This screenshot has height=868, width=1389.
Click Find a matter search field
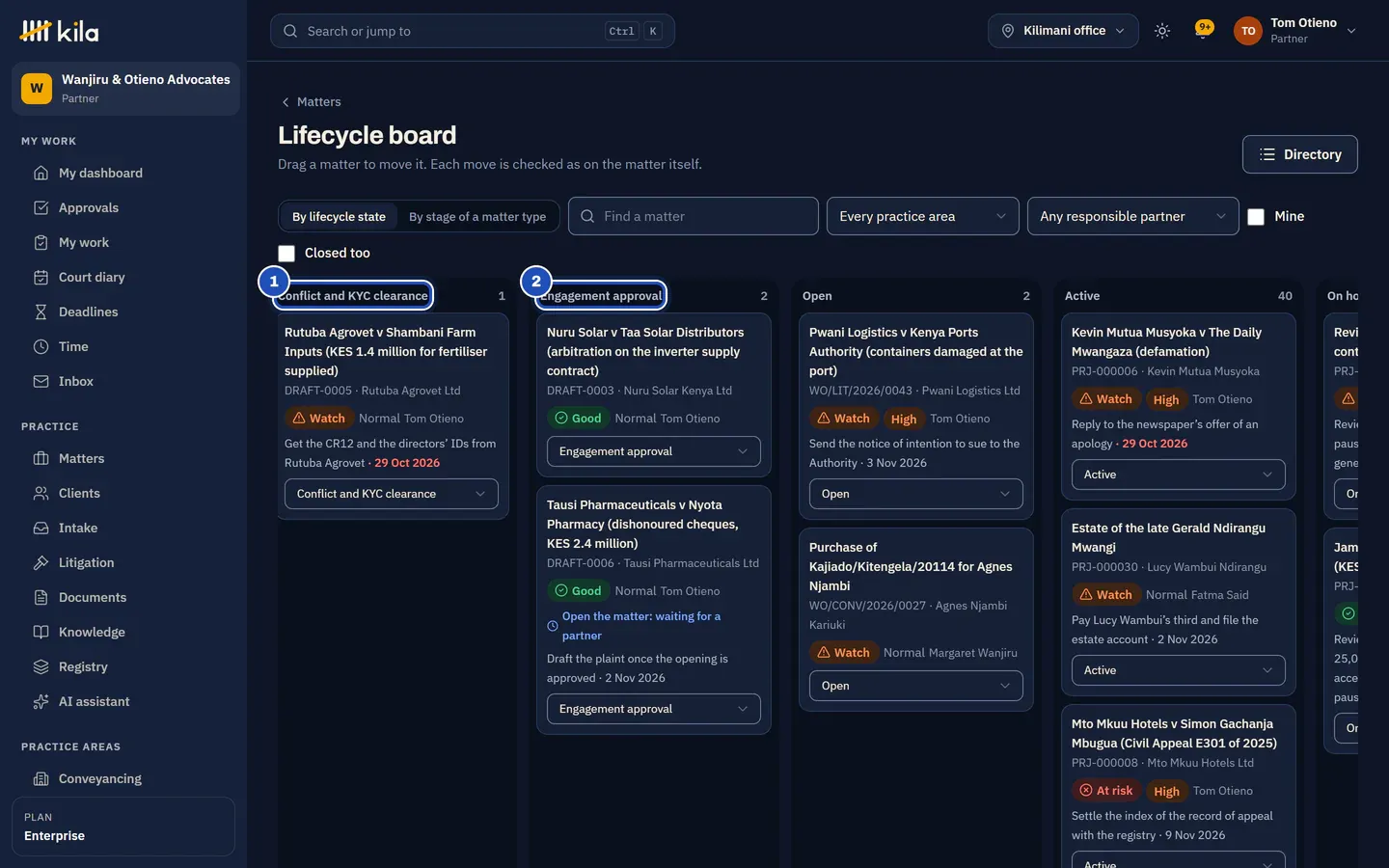click(694, 216)
